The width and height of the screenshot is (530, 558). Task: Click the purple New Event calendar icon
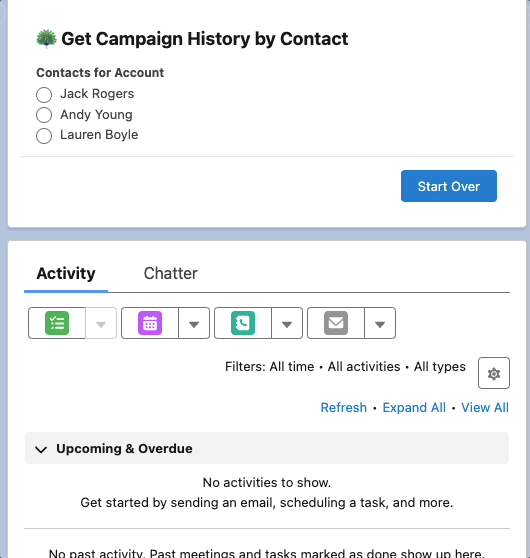(150, 323)
